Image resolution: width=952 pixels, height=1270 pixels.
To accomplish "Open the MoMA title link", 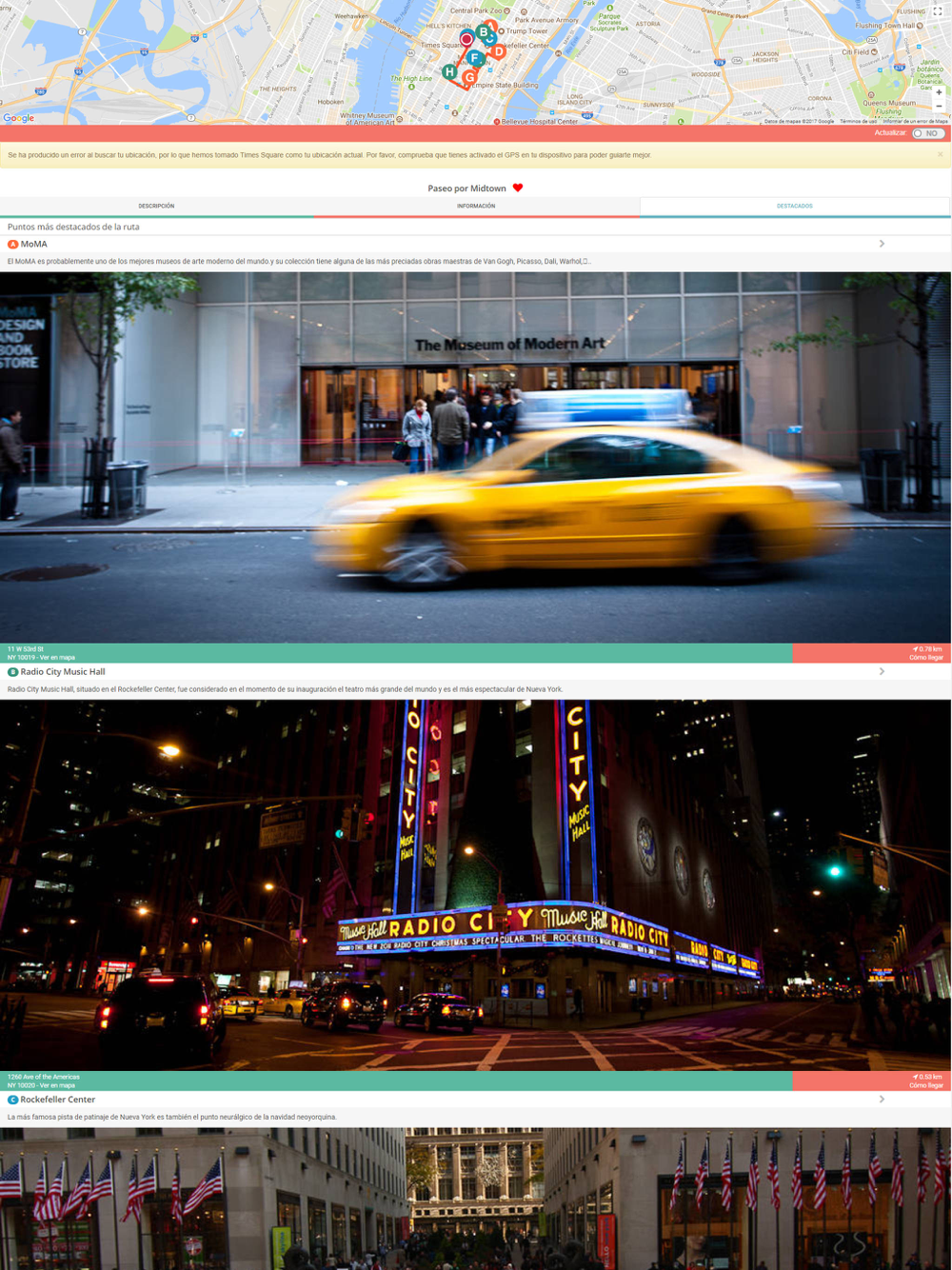I will 34,245.
